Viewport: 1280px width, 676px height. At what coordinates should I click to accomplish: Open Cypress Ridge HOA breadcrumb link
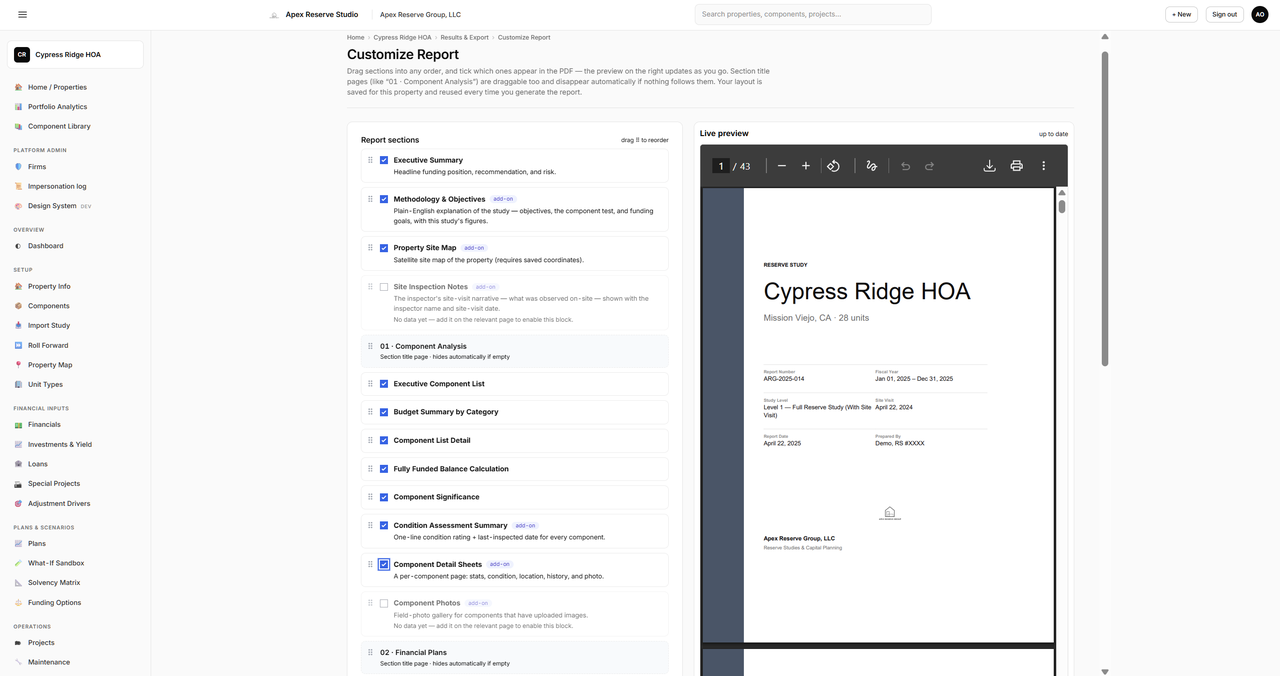[x=402, y=37]
